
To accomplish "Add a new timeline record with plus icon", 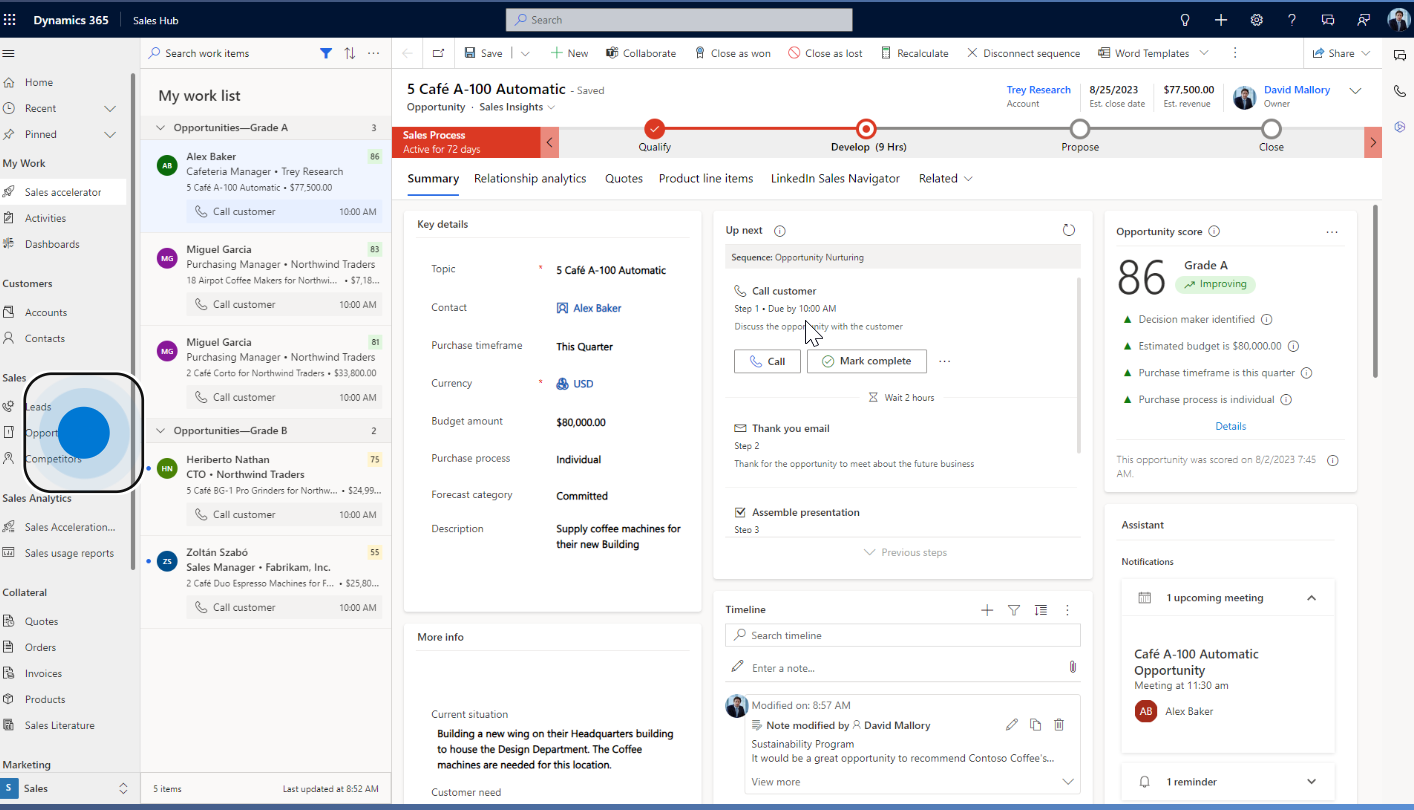I will coord(987,610).
